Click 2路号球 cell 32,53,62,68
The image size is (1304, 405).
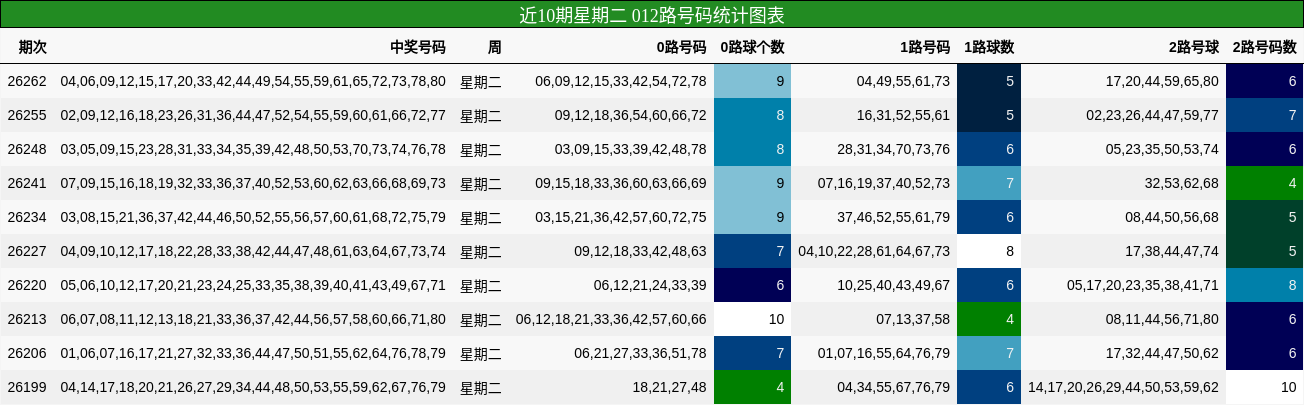(1182, 183)
